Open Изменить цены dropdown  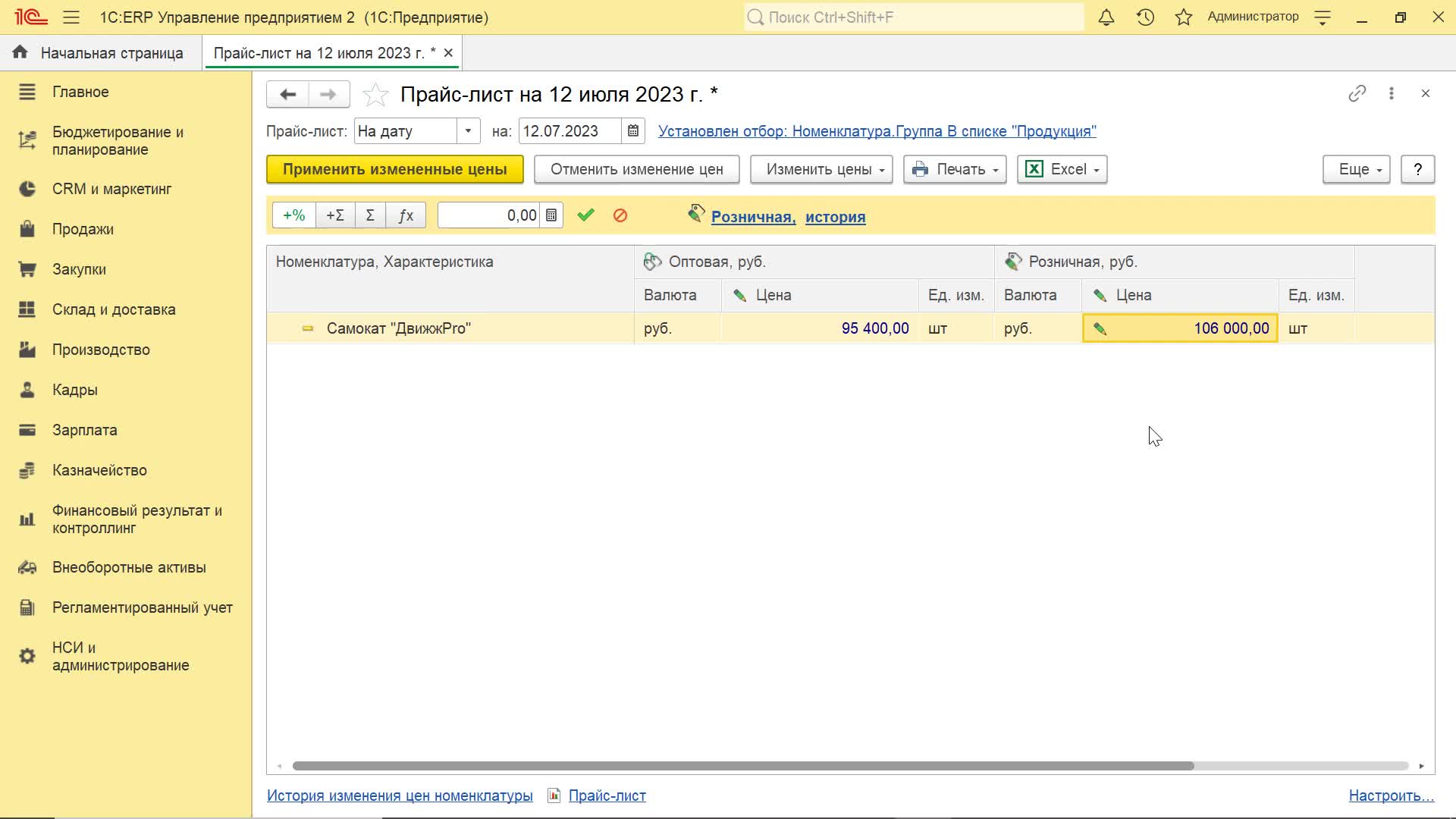coord(821,169)
